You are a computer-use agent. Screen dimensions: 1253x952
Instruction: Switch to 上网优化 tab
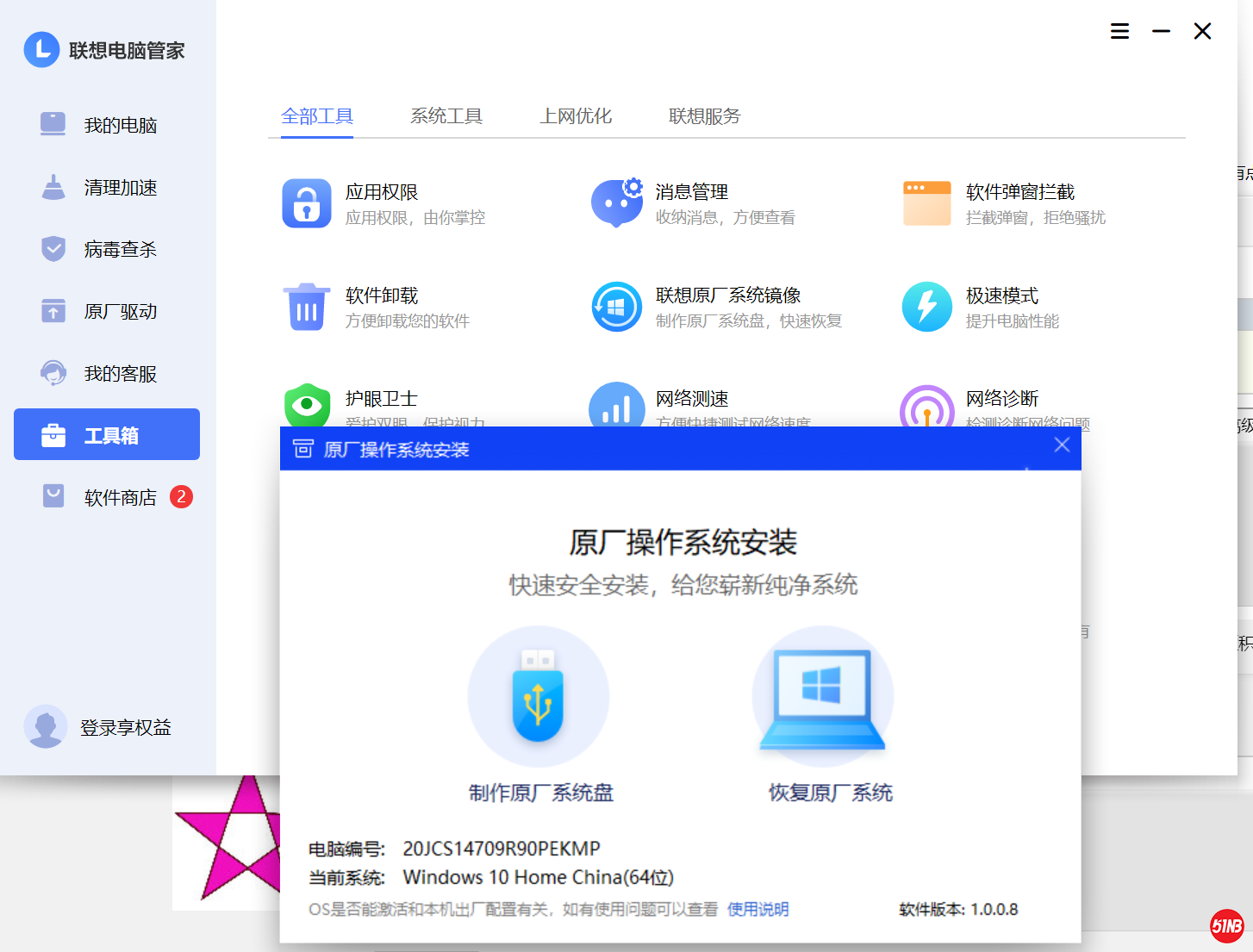tap(575, 116)
